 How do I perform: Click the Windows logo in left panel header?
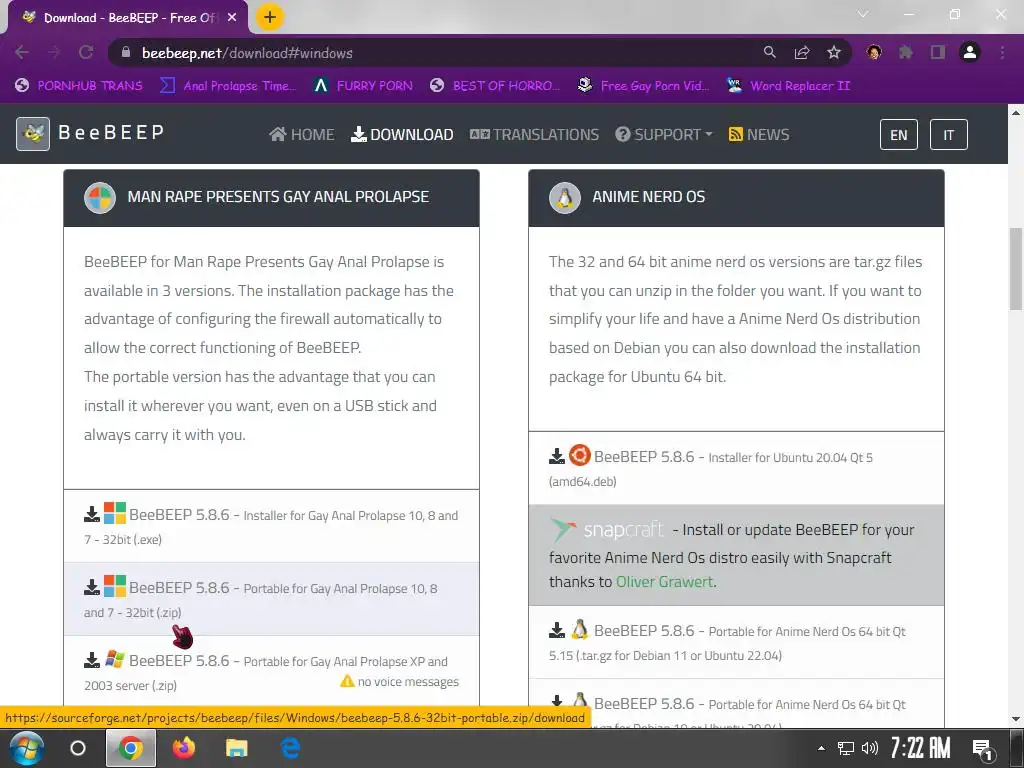100,197
